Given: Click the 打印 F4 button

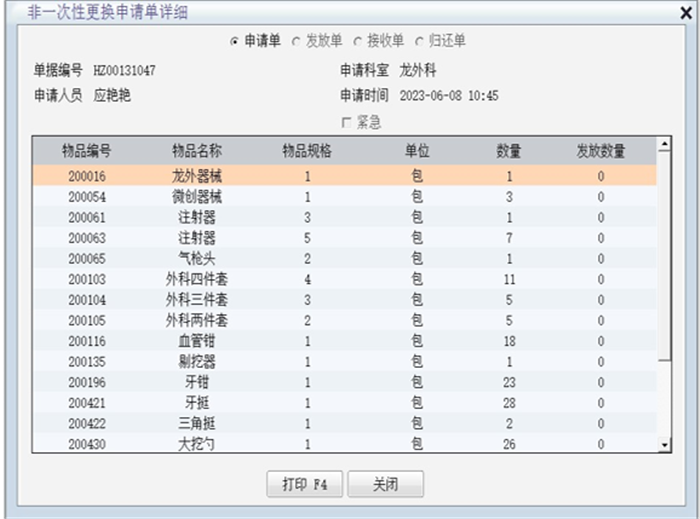Looking at the screenshot, I should pyautogui.click(x=304, y=484).
